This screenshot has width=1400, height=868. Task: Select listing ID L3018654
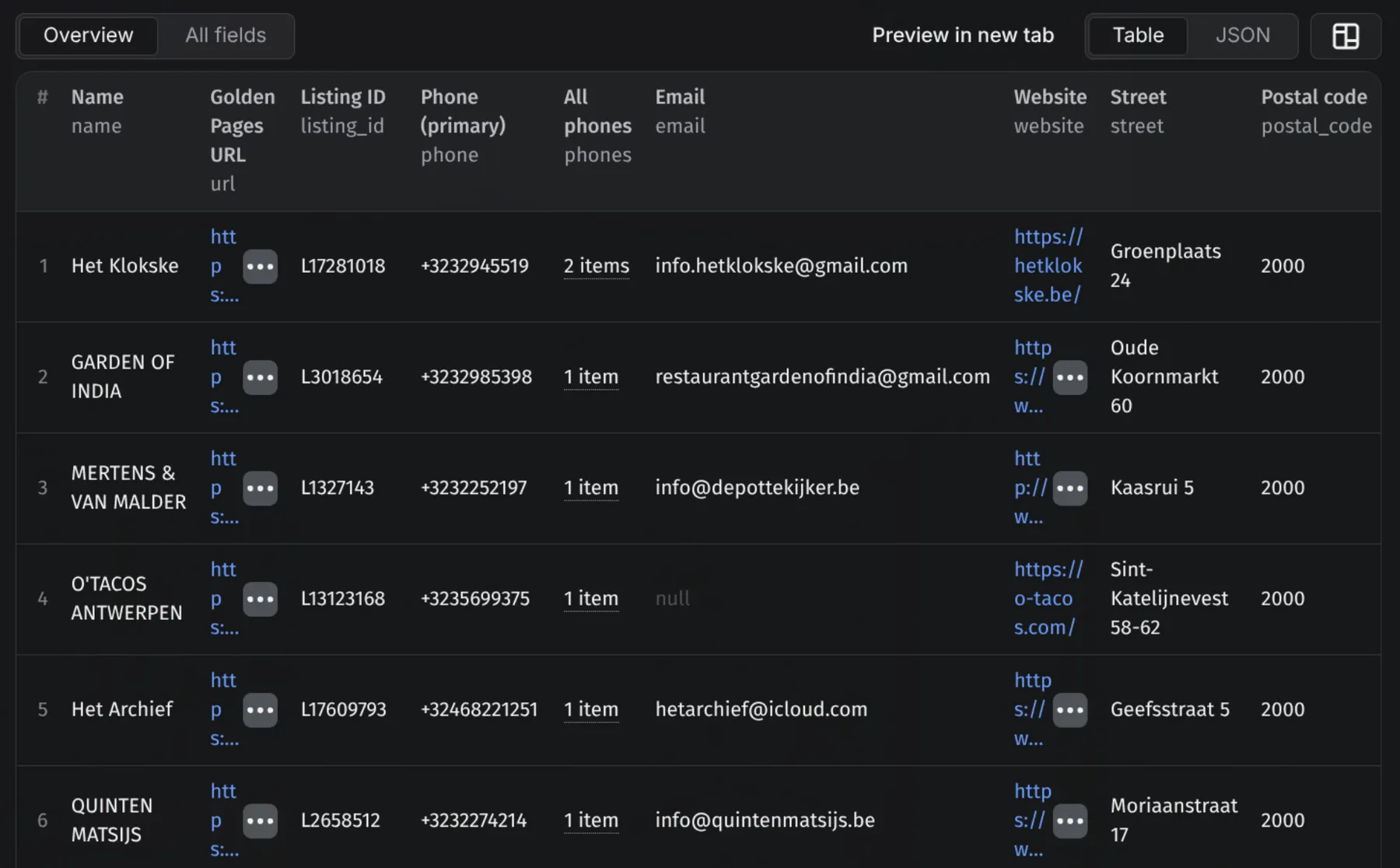coord(341,377)
